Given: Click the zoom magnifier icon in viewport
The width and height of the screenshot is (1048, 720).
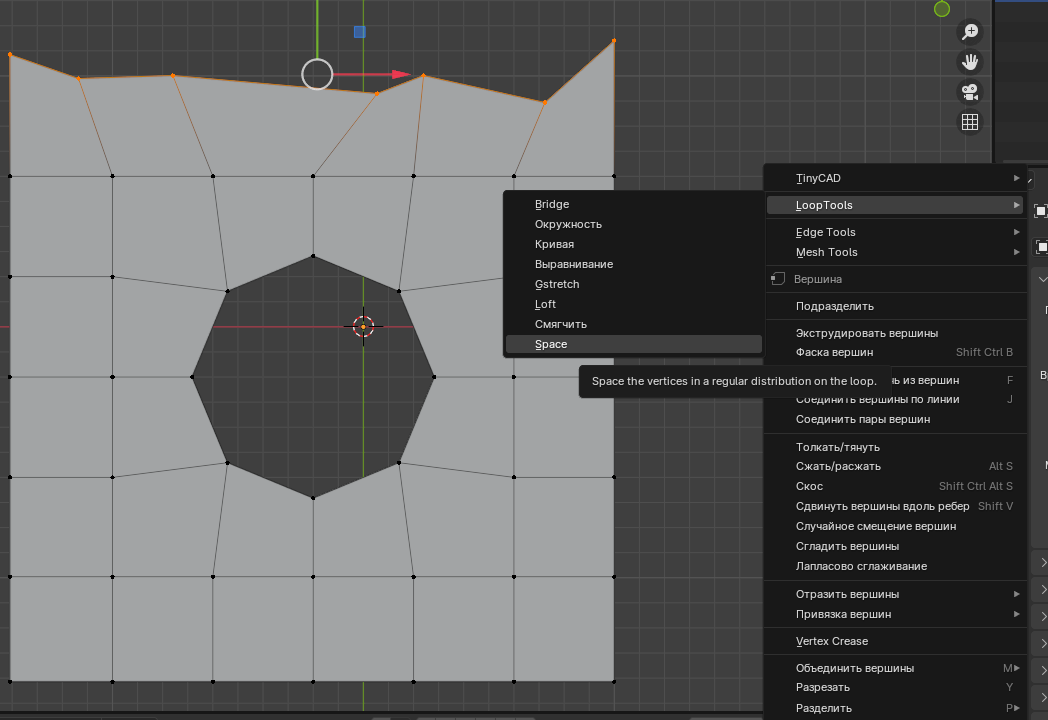Looking at the screenshot, I should pos(969,32).
